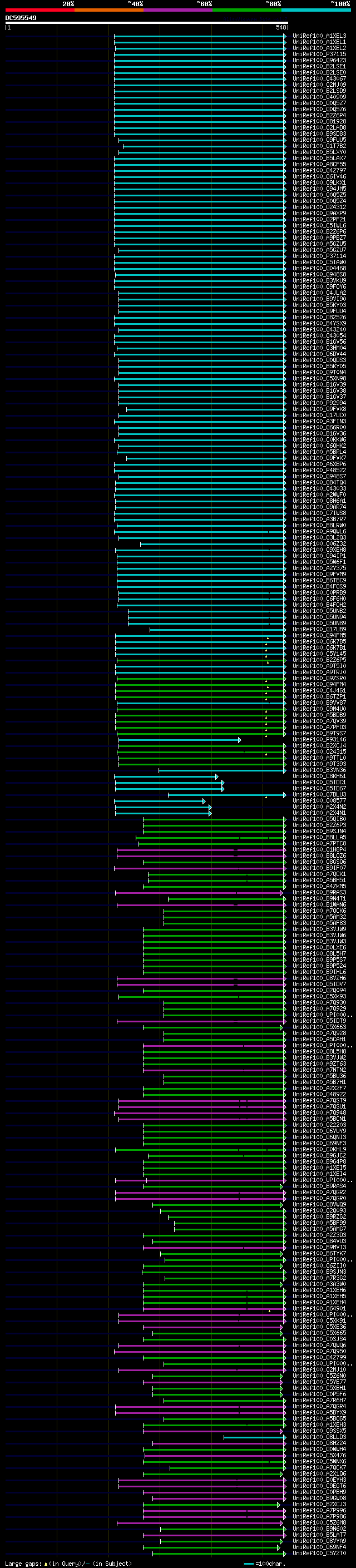Select hit label UniRef100_C5Y145
Viewport: 356px width, 1568px height.
pyautogui.click(x=319, y=654)
